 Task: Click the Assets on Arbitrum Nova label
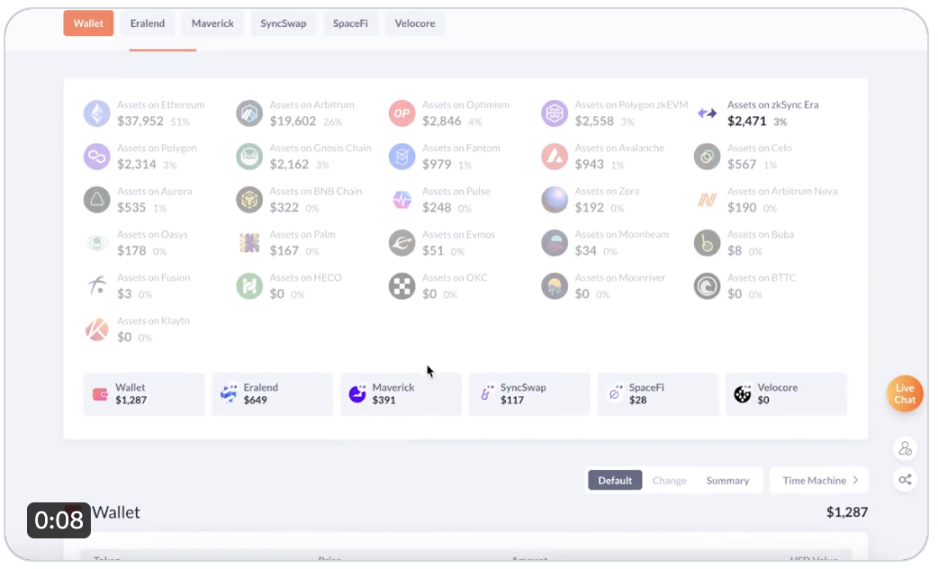pyautogui.click(x=782, y=191)
